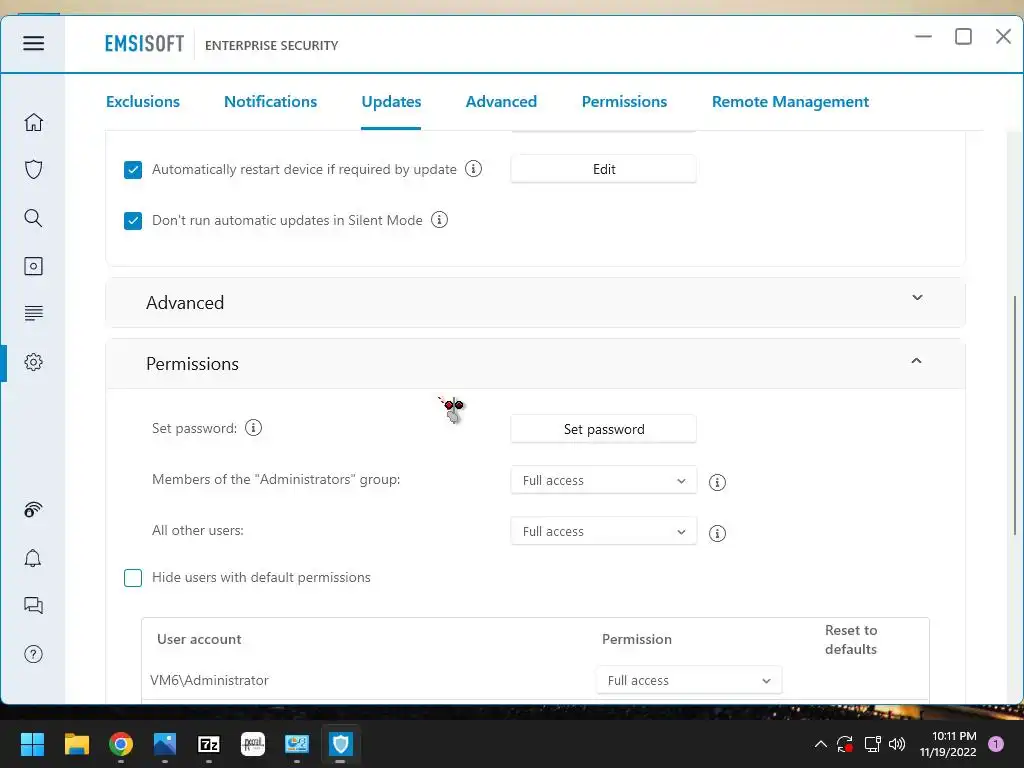Open the help question mark icon
The image size is (1024, 768).
[33, 654]
